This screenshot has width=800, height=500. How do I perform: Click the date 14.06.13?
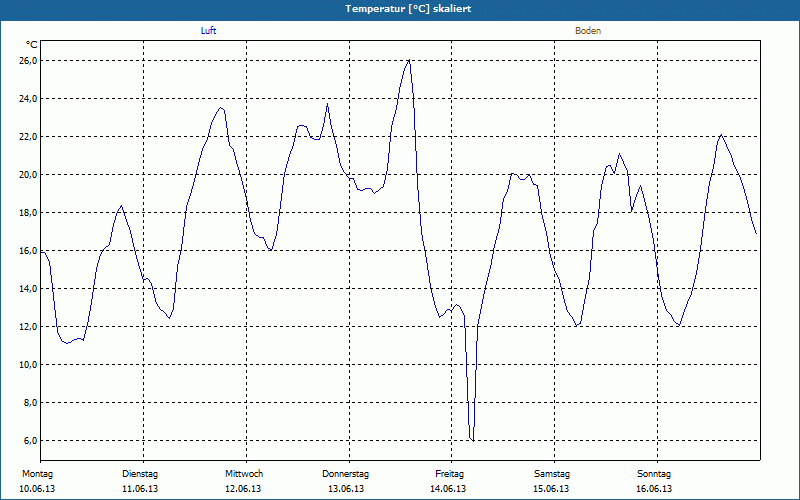(x=448, y=489)
